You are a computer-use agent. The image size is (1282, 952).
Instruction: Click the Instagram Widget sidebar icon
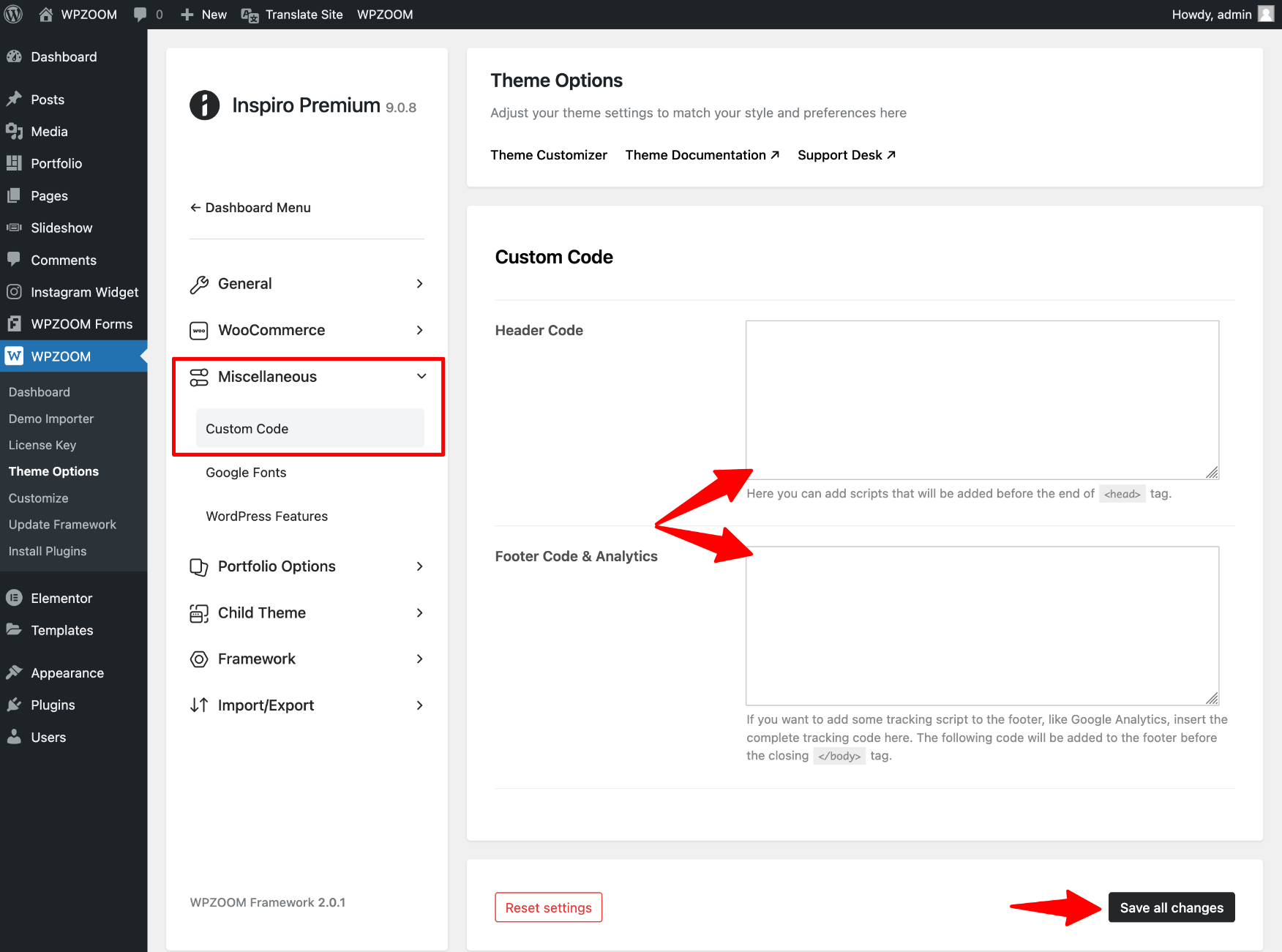click(x=14, y=292)
